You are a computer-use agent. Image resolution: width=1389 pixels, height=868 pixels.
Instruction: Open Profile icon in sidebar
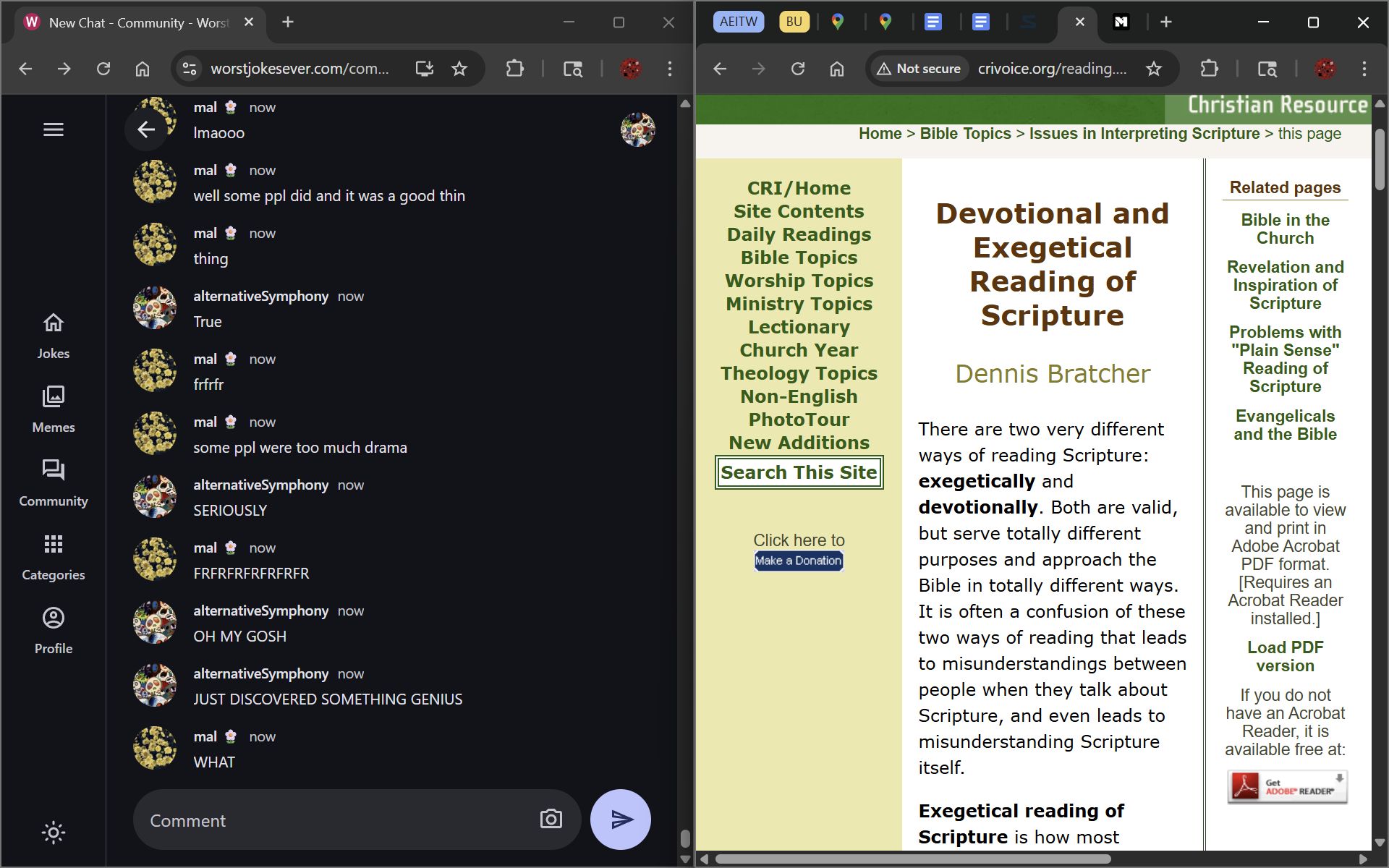coord(54,618)
